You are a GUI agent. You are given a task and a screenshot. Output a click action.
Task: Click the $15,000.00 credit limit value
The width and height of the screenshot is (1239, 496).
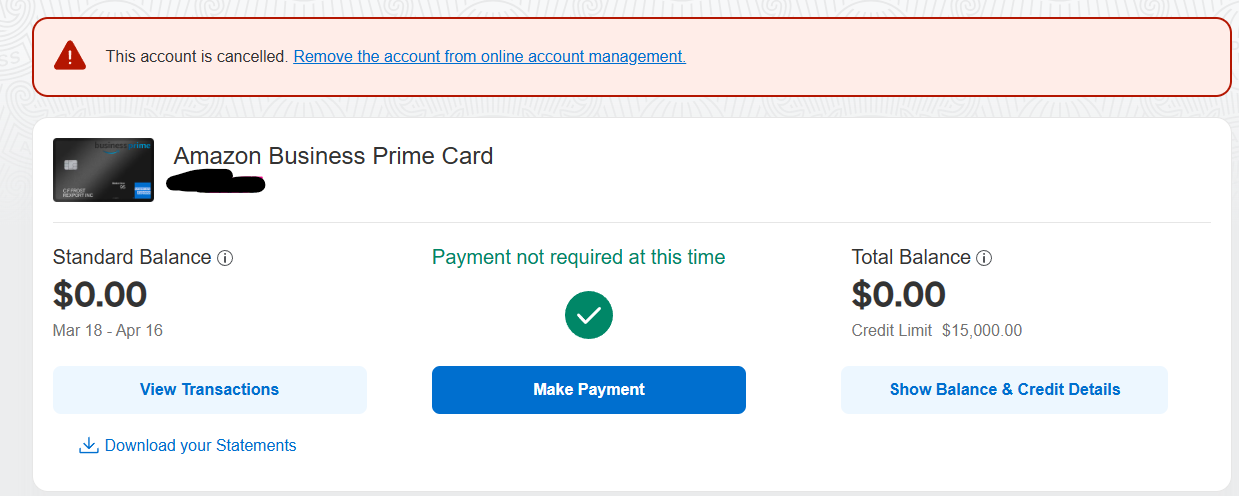(x=981, y=330)
